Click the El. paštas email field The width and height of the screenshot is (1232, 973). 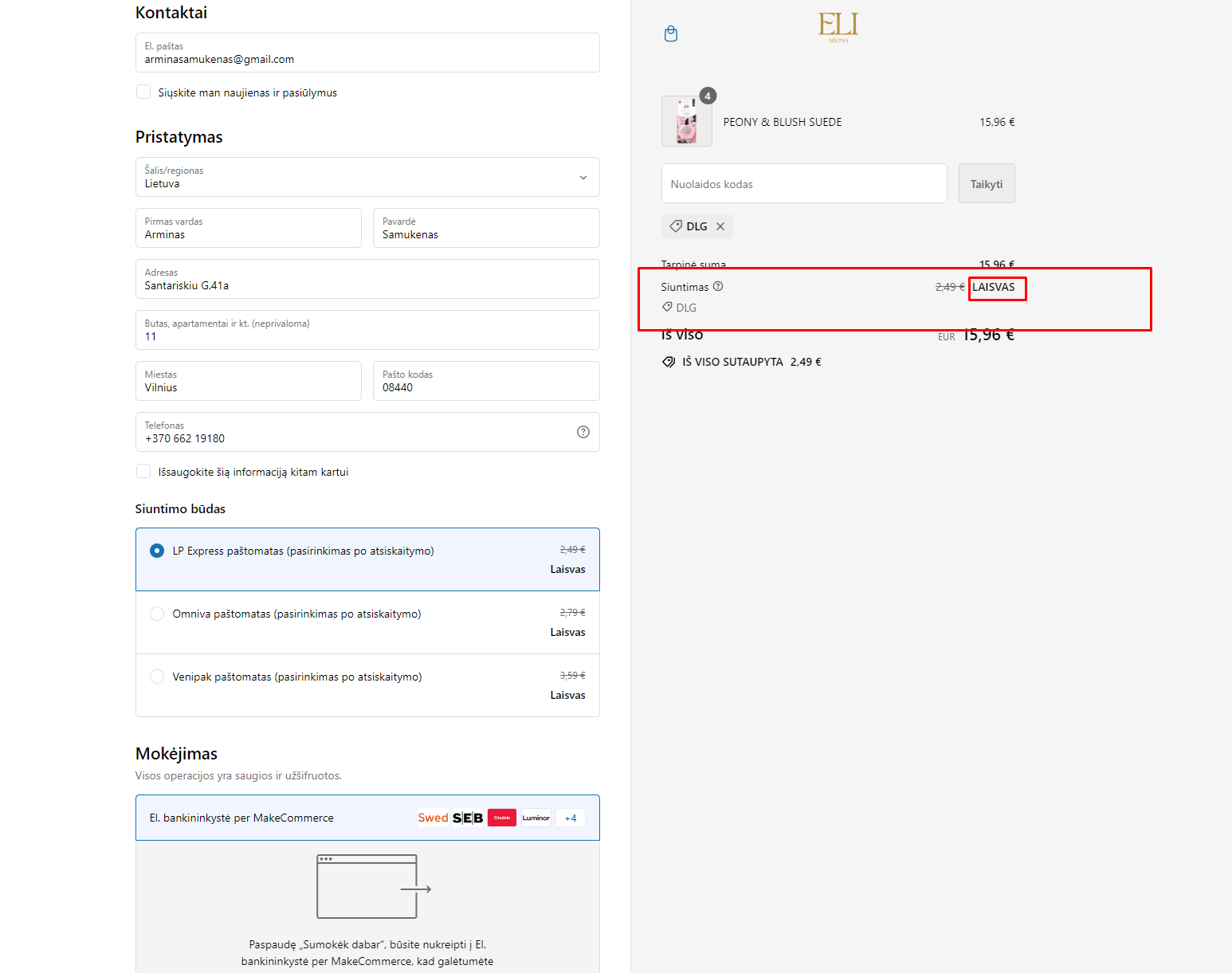[367, 53]
